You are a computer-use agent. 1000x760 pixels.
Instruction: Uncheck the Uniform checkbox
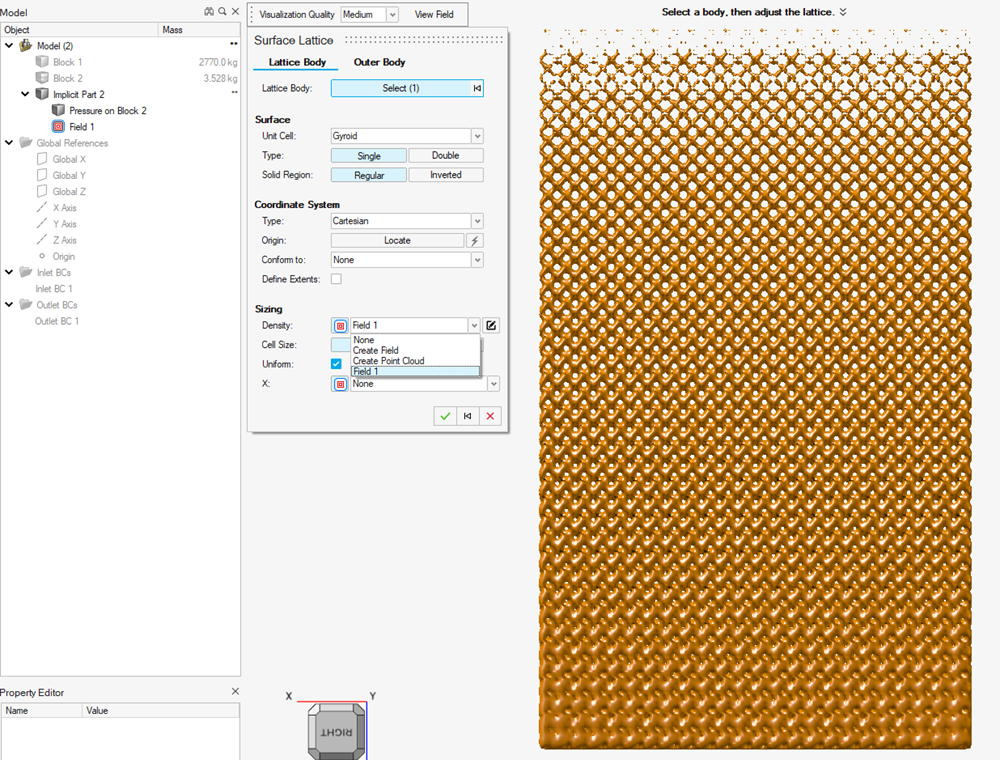[336, 364]
